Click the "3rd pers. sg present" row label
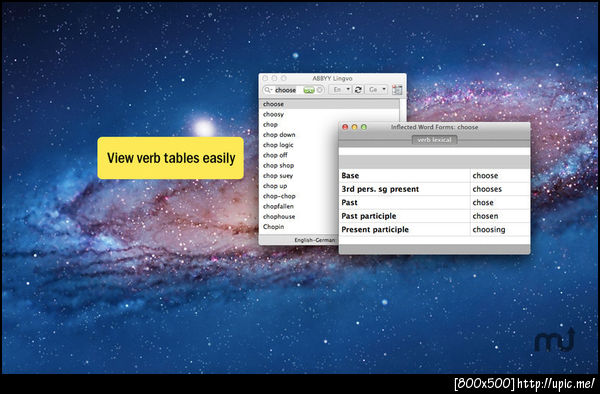600x394 pixels. click(x=380, y=189)
